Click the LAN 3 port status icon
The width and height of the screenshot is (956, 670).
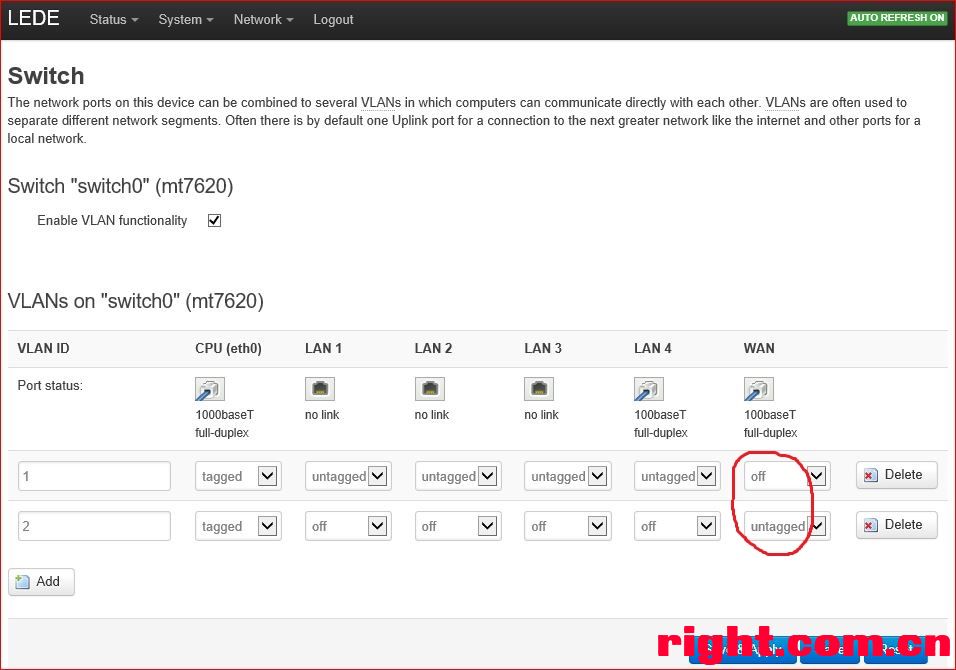tap(539, 390)
